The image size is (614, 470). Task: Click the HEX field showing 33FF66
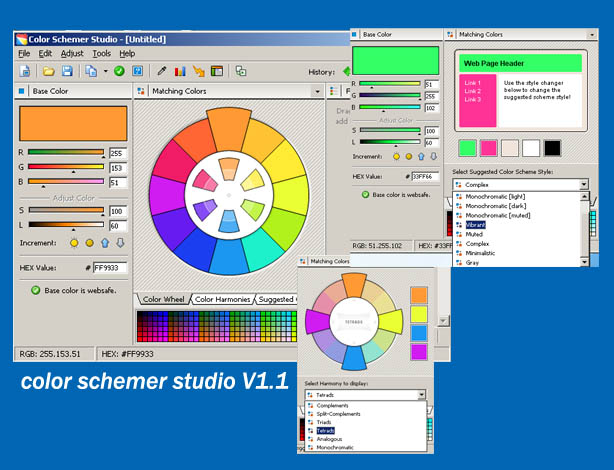tap(425, 177)
